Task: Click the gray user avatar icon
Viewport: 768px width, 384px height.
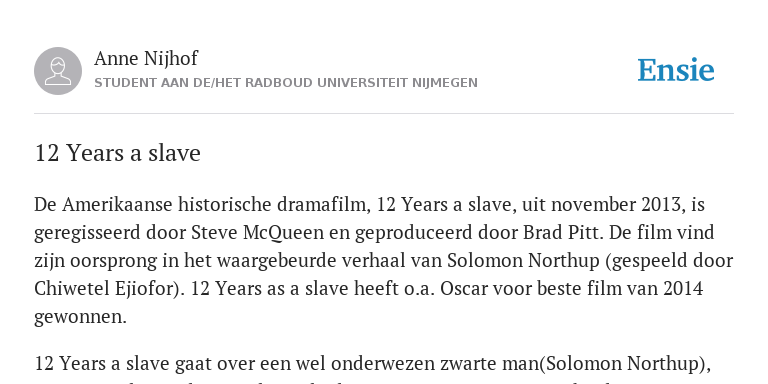Action: click(x=58, y=71)
